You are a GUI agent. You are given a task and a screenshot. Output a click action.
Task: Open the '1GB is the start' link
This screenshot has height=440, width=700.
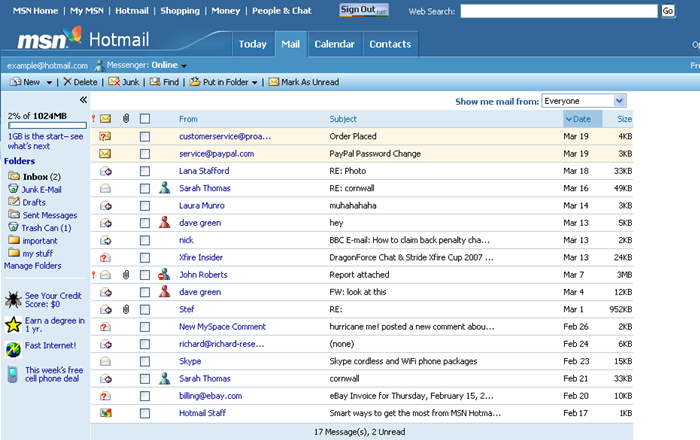[x=45, y=141]
